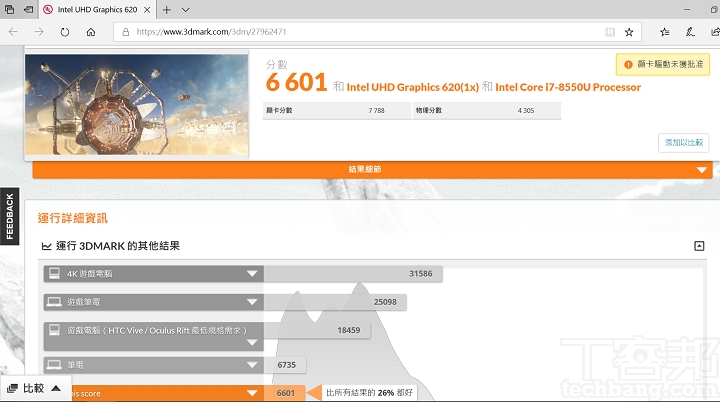Screen dimensions: 720x402
Task: Click the desktop icon in HTC Vive row
Action: 54,330
